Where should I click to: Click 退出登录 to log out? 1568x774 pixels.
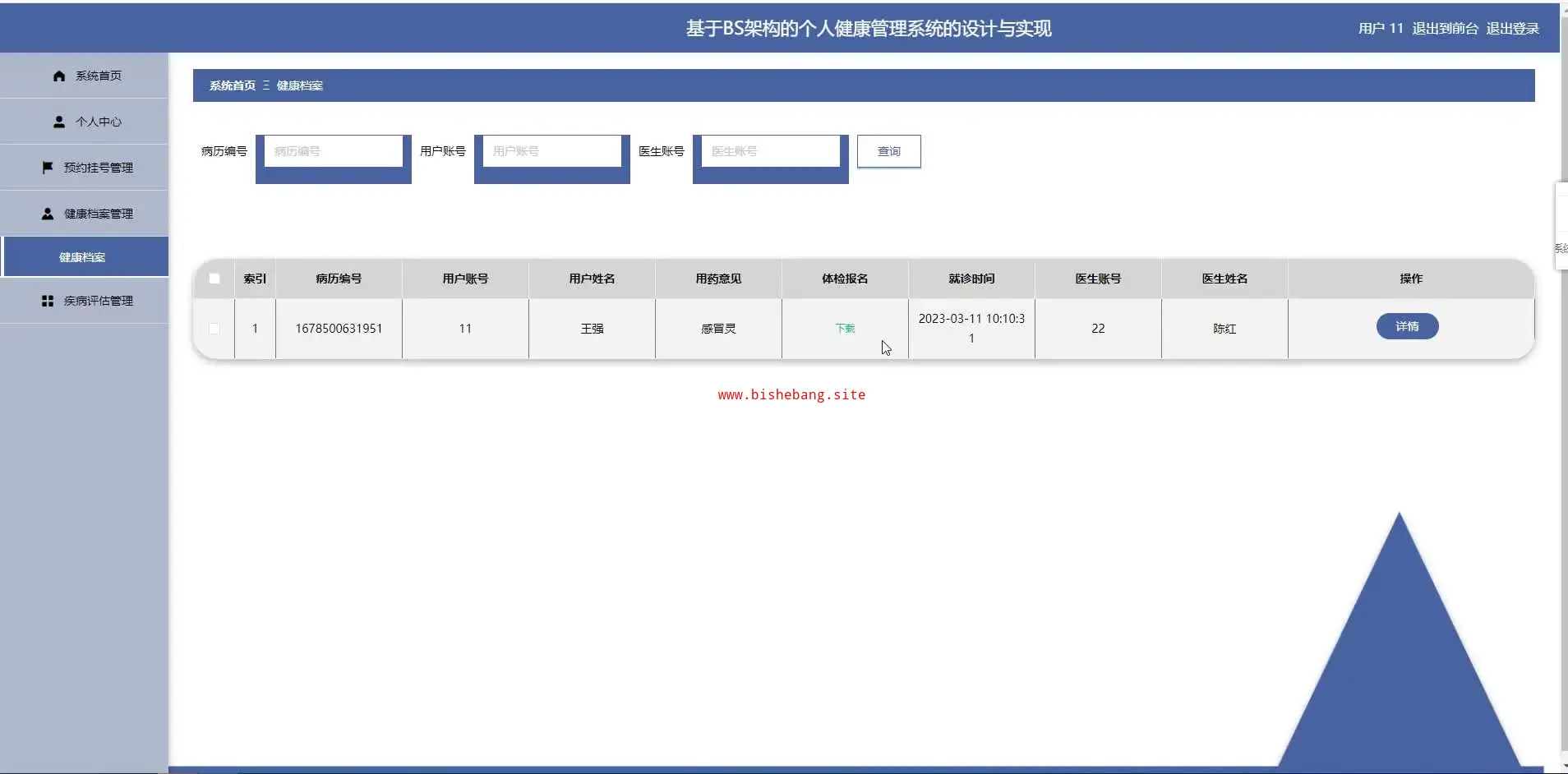point(1512,28)
